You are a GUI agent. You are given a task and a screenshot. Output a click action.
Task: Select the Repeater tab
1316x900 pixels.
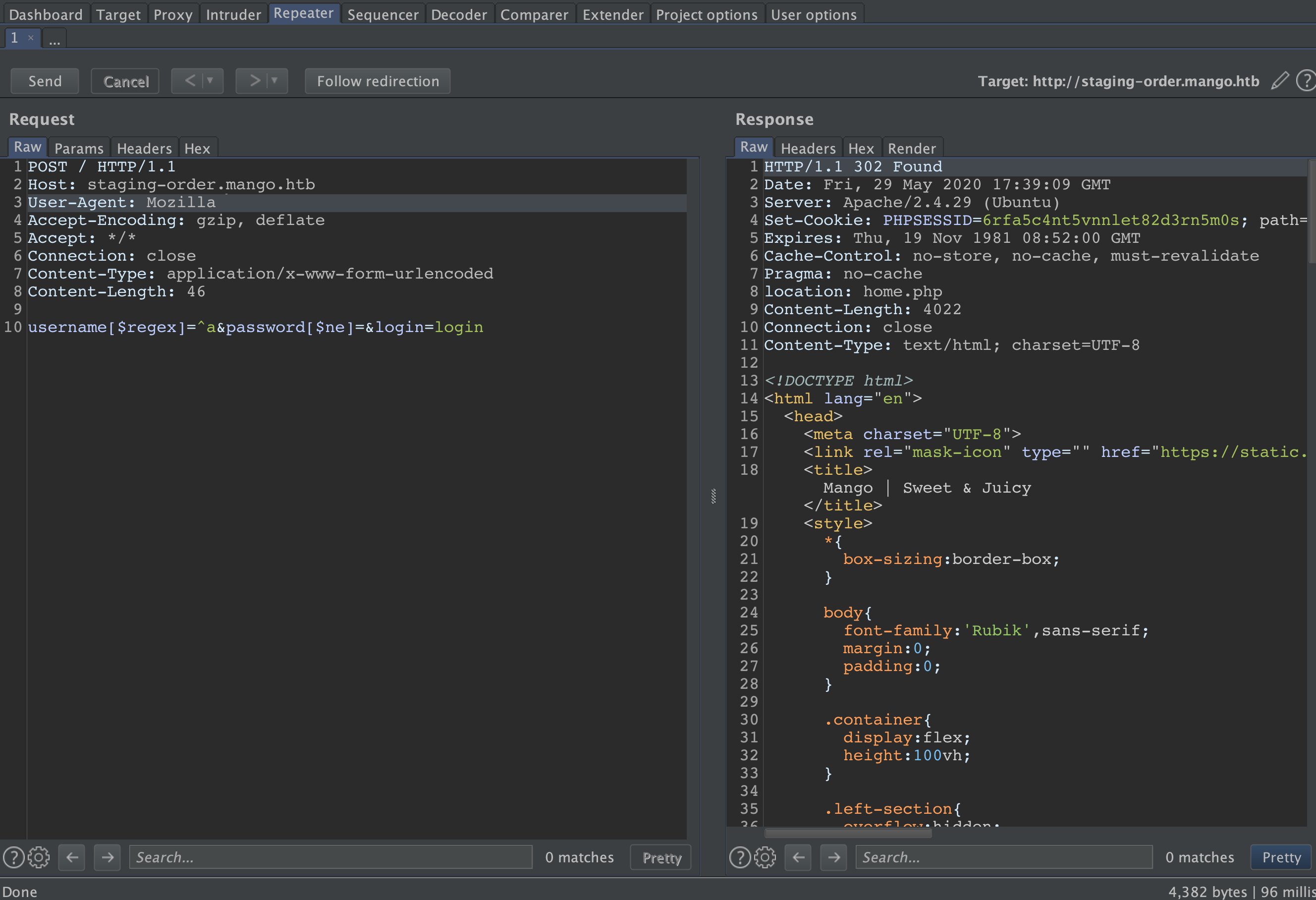pos(304,13)
